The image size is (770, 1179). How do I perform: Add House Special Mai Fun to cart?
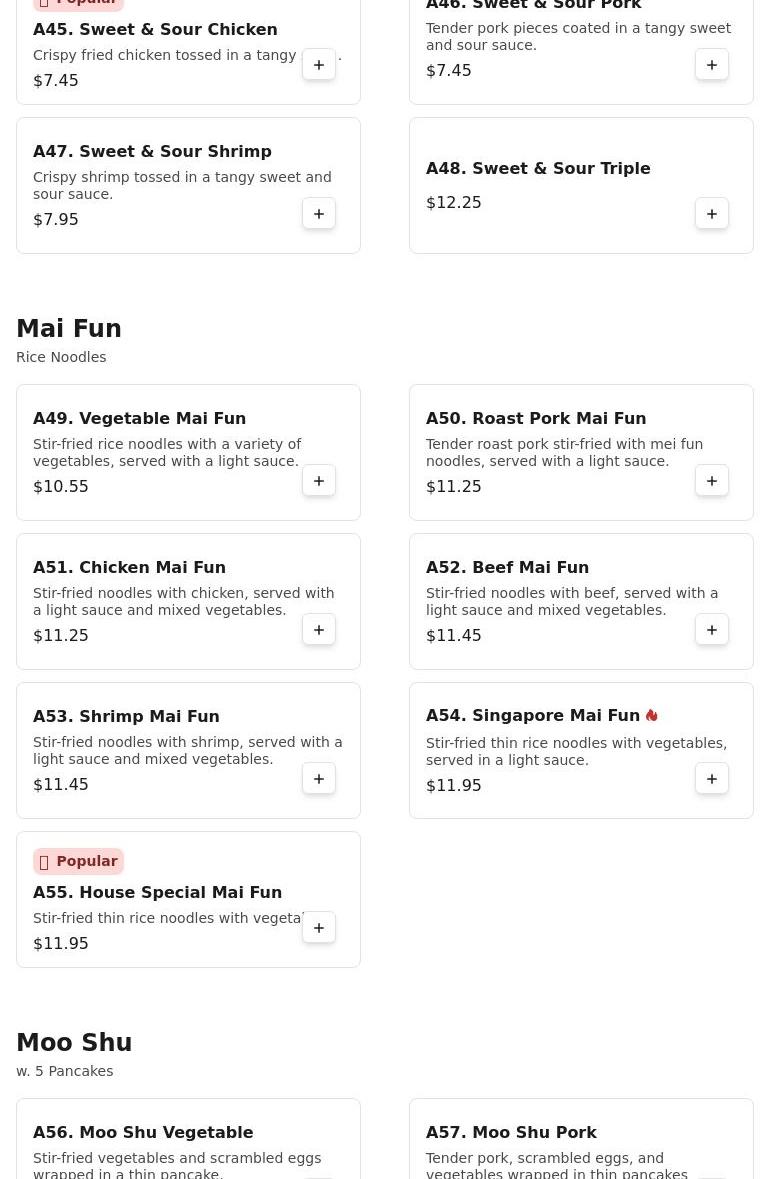click(x=319, y=928)
